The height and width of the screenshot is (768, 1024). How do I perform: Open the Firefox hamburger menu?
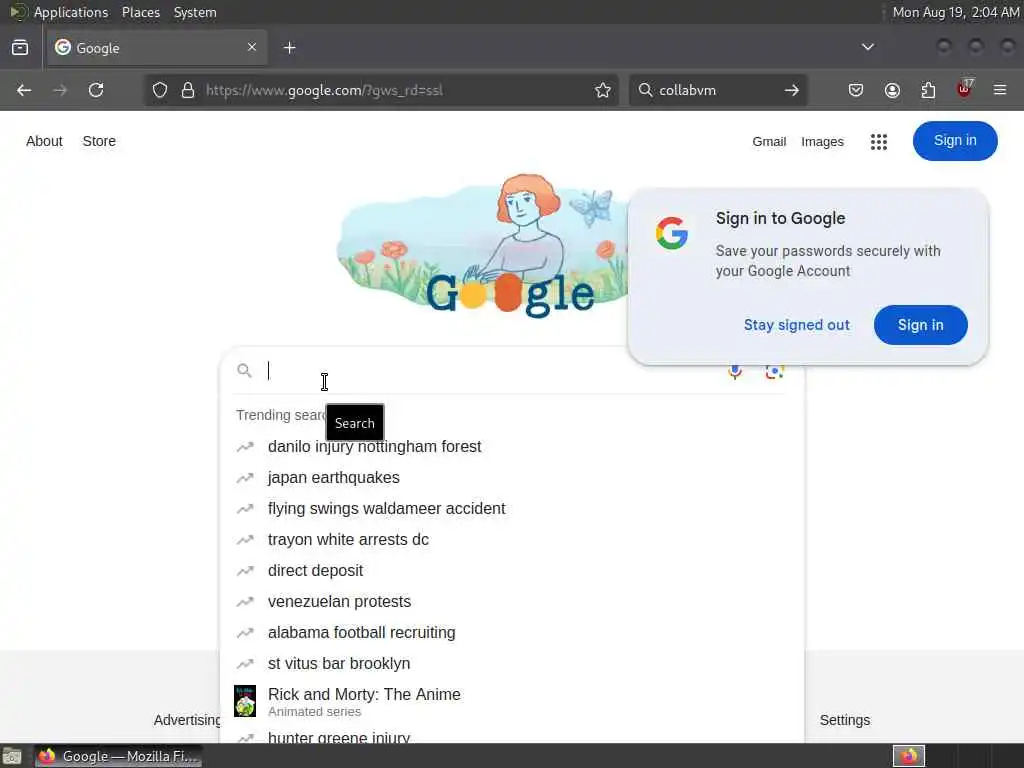(x=1000, y=90)
